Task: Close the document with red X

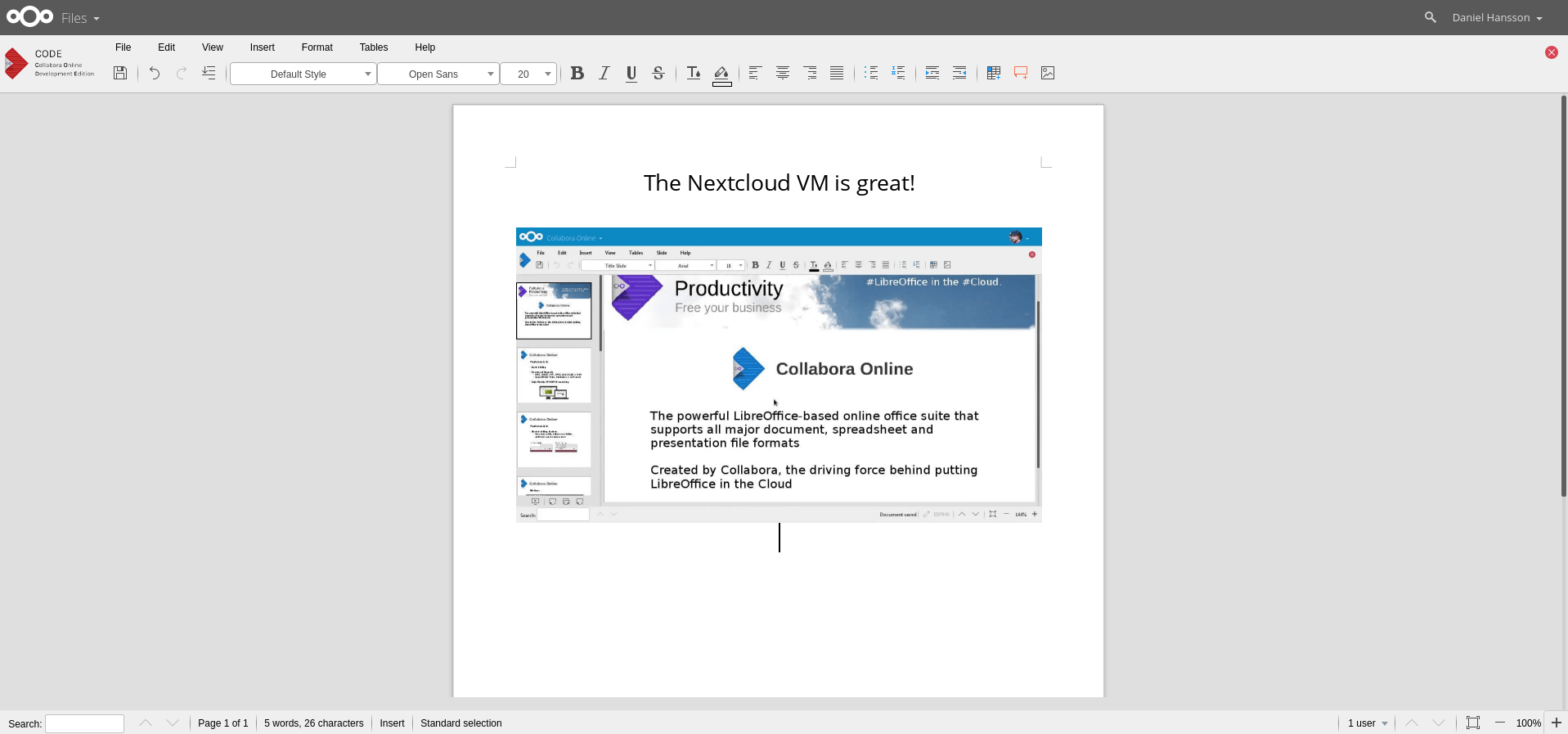Action: click(x=1552, y=52)
